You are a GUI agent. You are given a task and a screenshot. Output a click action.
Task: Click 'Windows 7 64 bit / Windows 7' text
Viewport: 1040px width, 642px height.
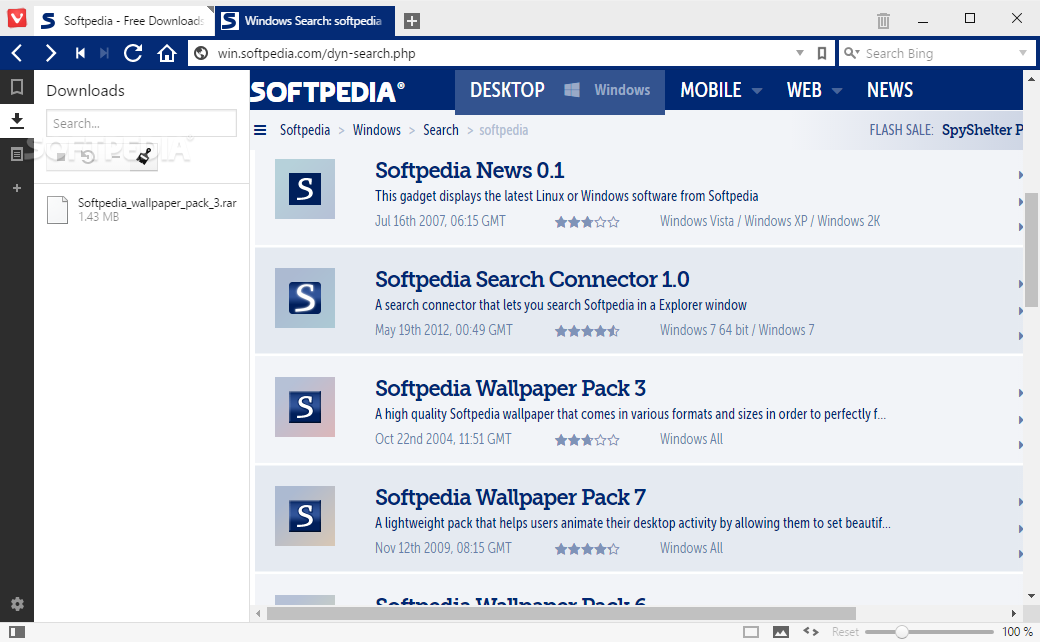tap(737, 330)
